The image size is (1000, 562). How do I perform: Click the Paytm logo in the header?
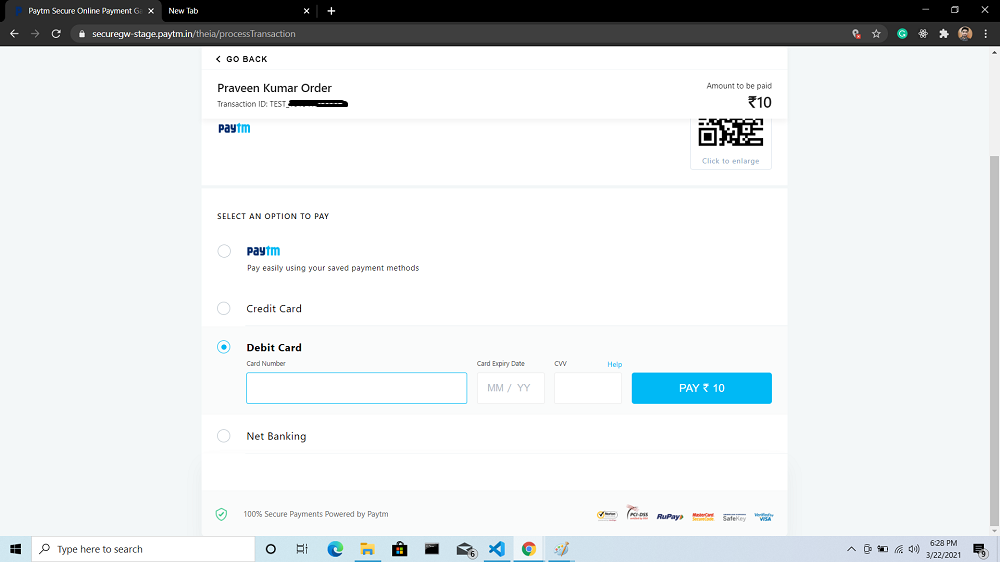coord(234,128)
